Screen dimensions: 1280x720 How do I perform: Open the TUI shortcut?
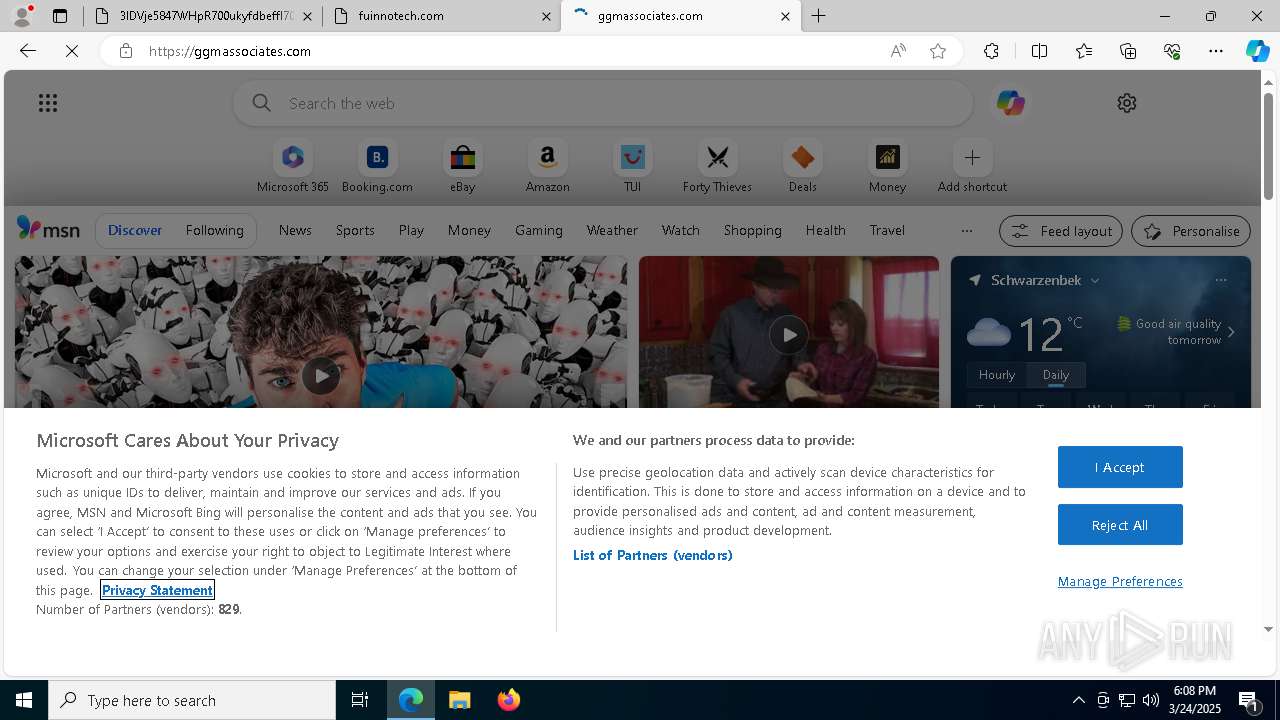pyautogui.click(x=632, y=166)
